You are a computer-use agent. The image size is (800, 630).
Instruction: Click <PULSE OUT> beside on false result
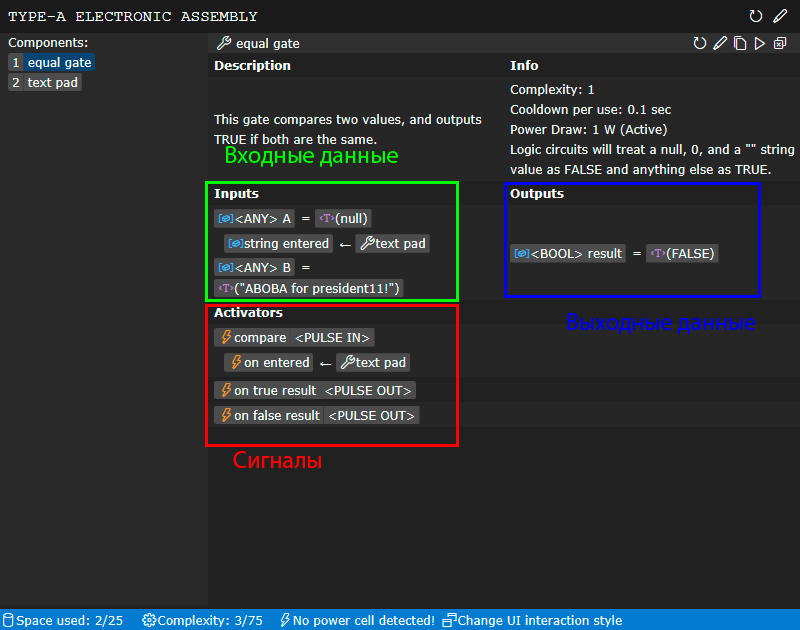tap(371, 416)
